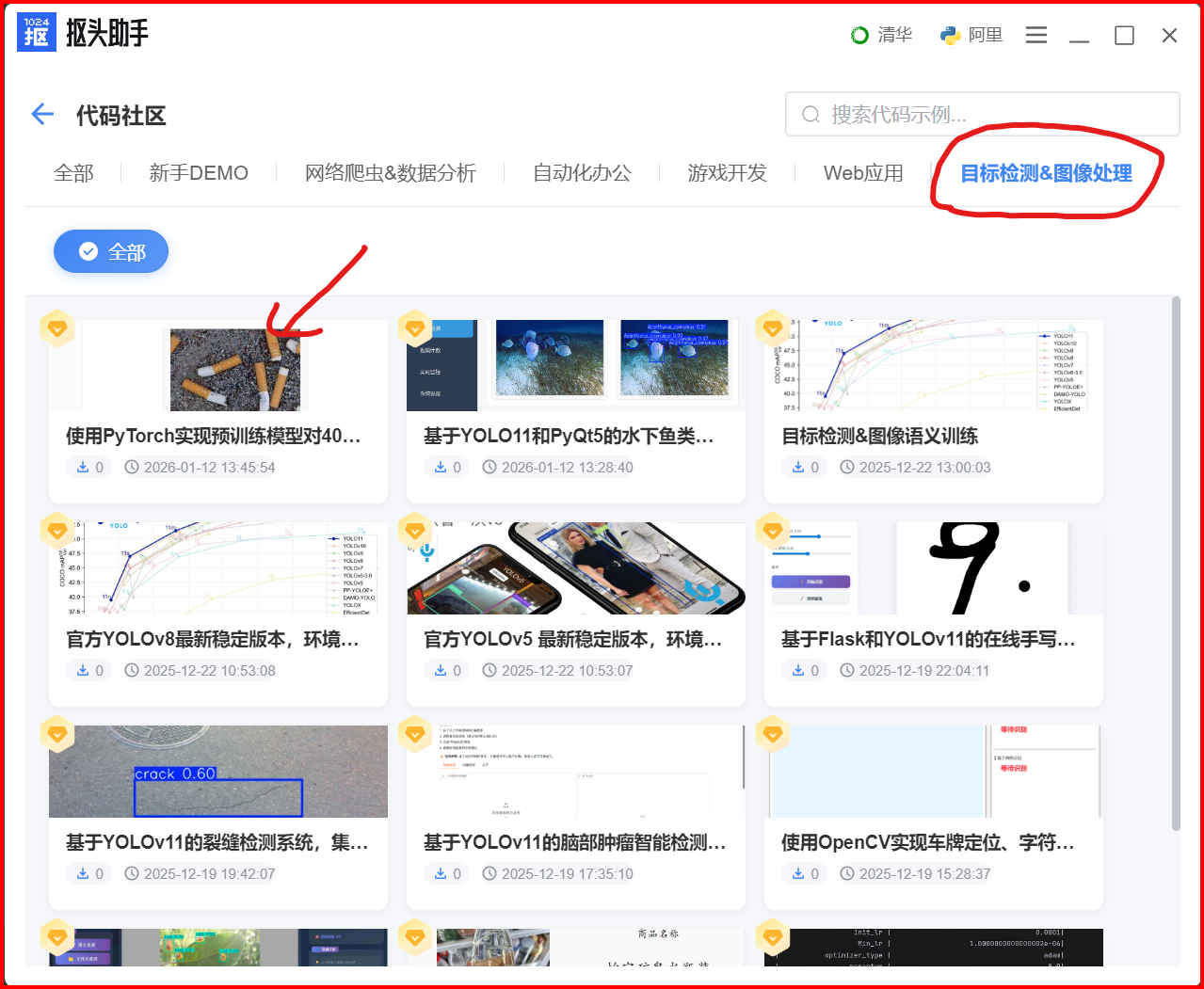Open the cigarette butts PyTorch thumbnail

click(x=218, y=365)
